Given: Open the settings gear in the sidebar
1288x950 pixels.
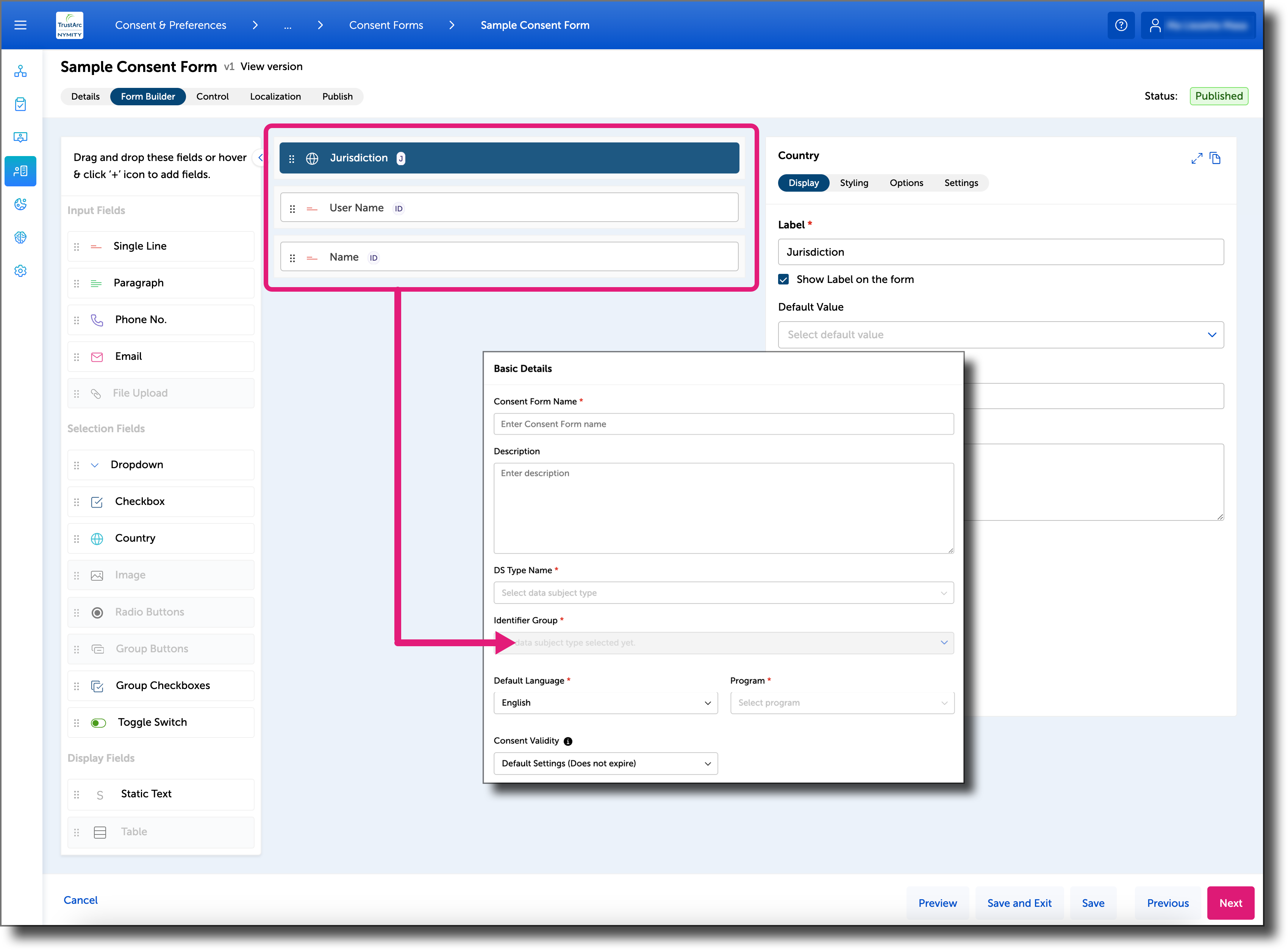Looking at the screenshot, I should coord(20,270).
